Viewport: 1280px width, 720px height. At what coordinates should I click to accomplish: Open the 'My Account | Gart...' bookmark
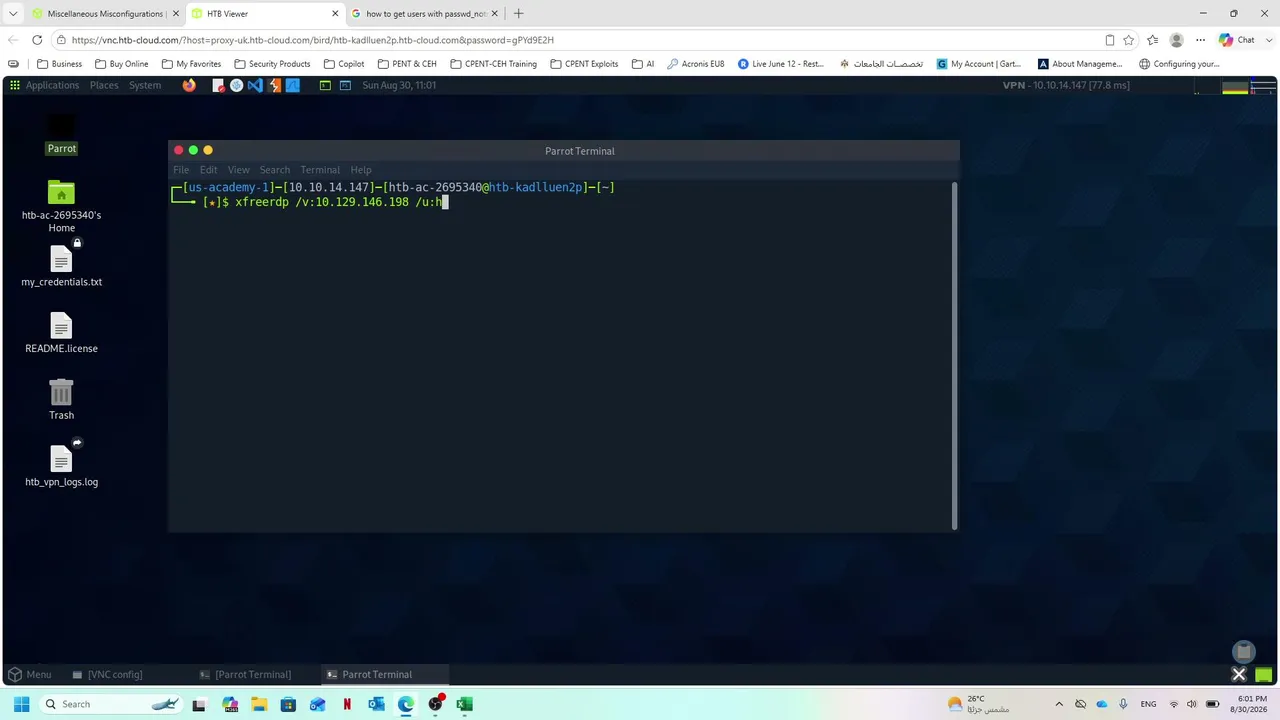coord(979,64)
